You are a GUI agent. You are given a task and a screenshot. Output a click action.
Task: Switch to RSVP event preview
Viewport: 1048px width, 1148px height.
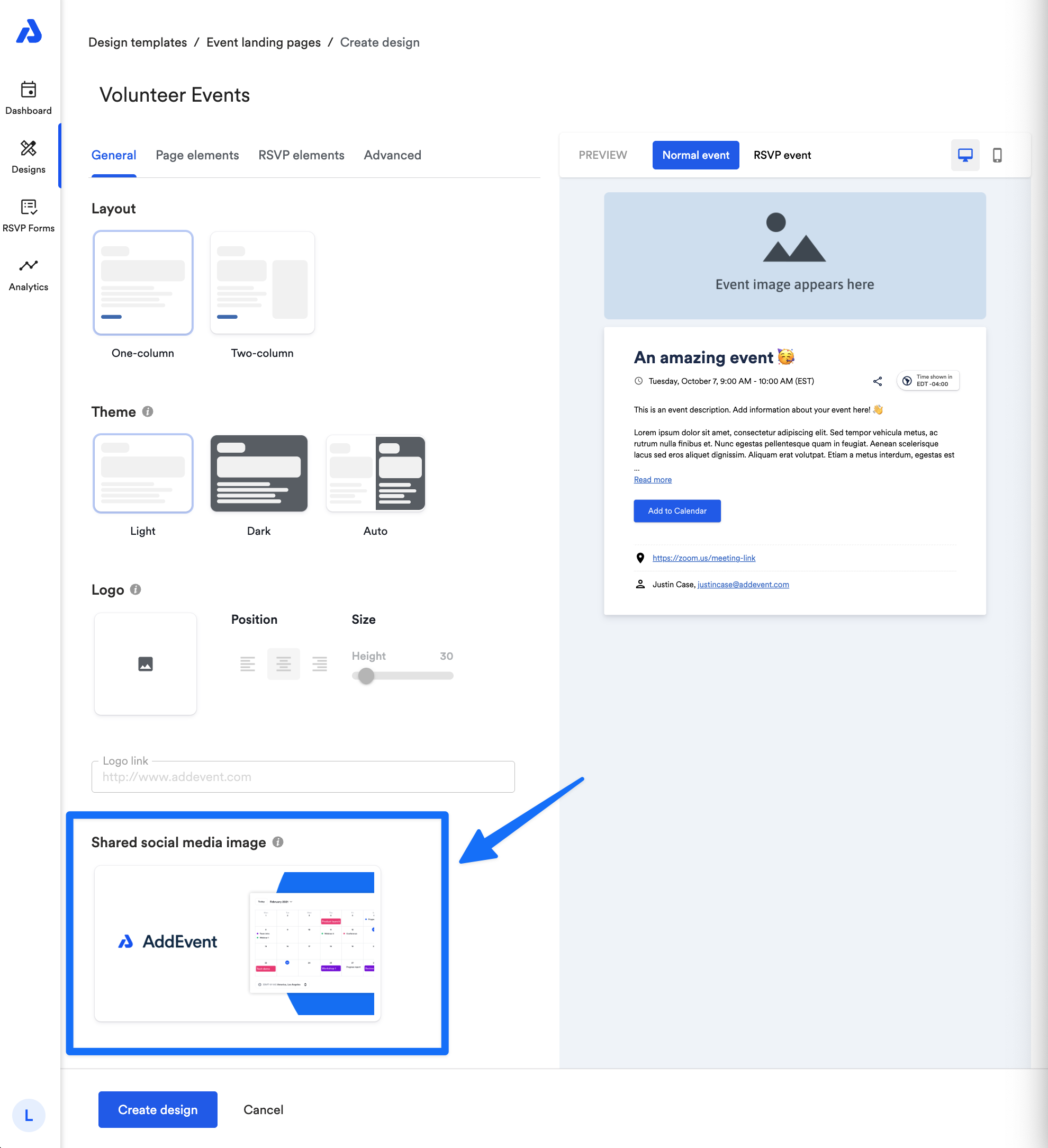point(782,155)
